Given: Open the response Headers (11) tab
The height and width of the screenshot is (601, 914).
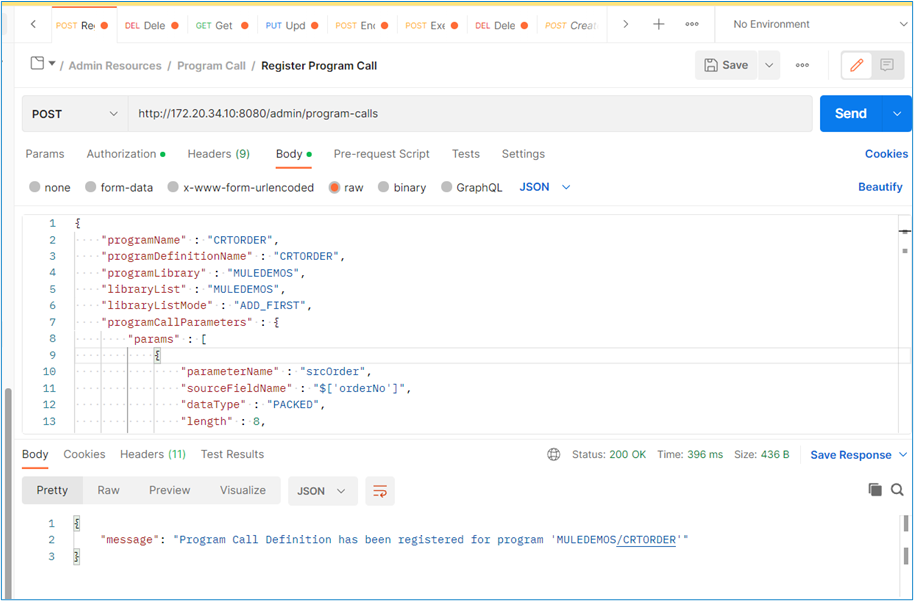Looking at the screenshot, I should pyautogui.click(x=153, y=454).
